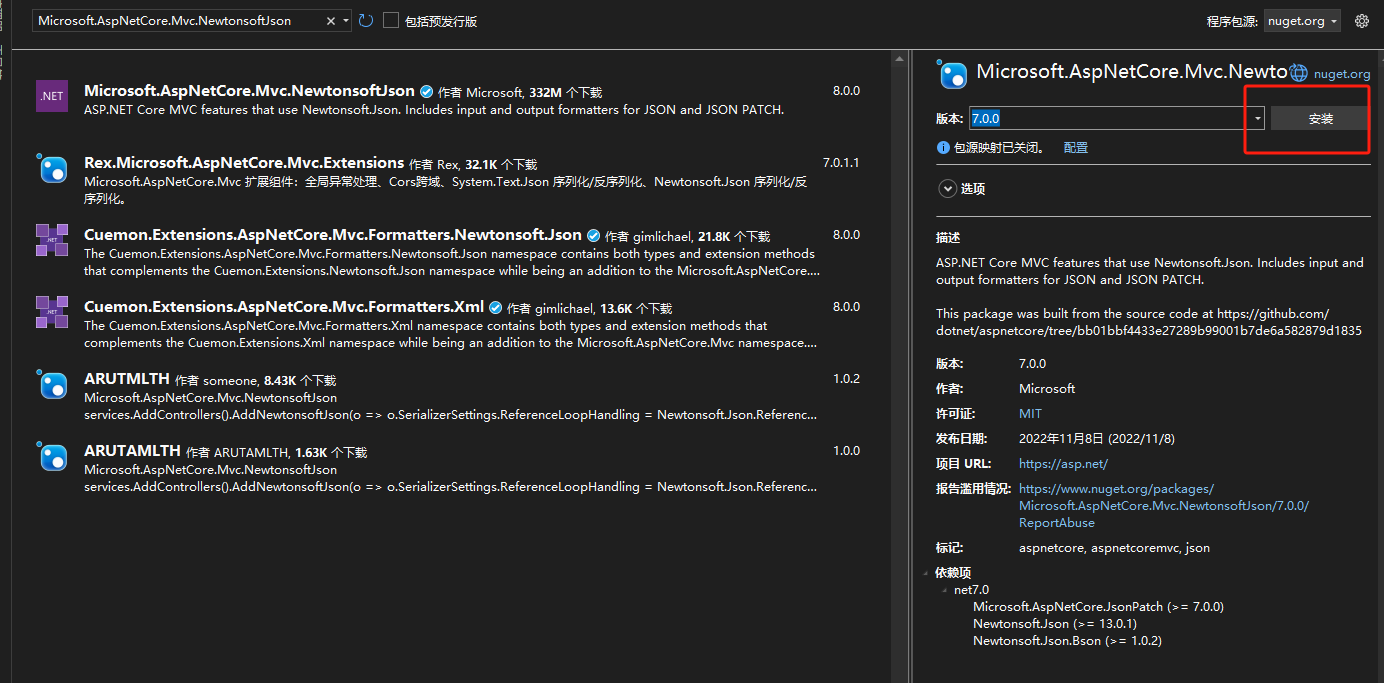Click the NuGet settings gear icon
This screenshot has width=1384, height=683.
[x=1362, y=20]
